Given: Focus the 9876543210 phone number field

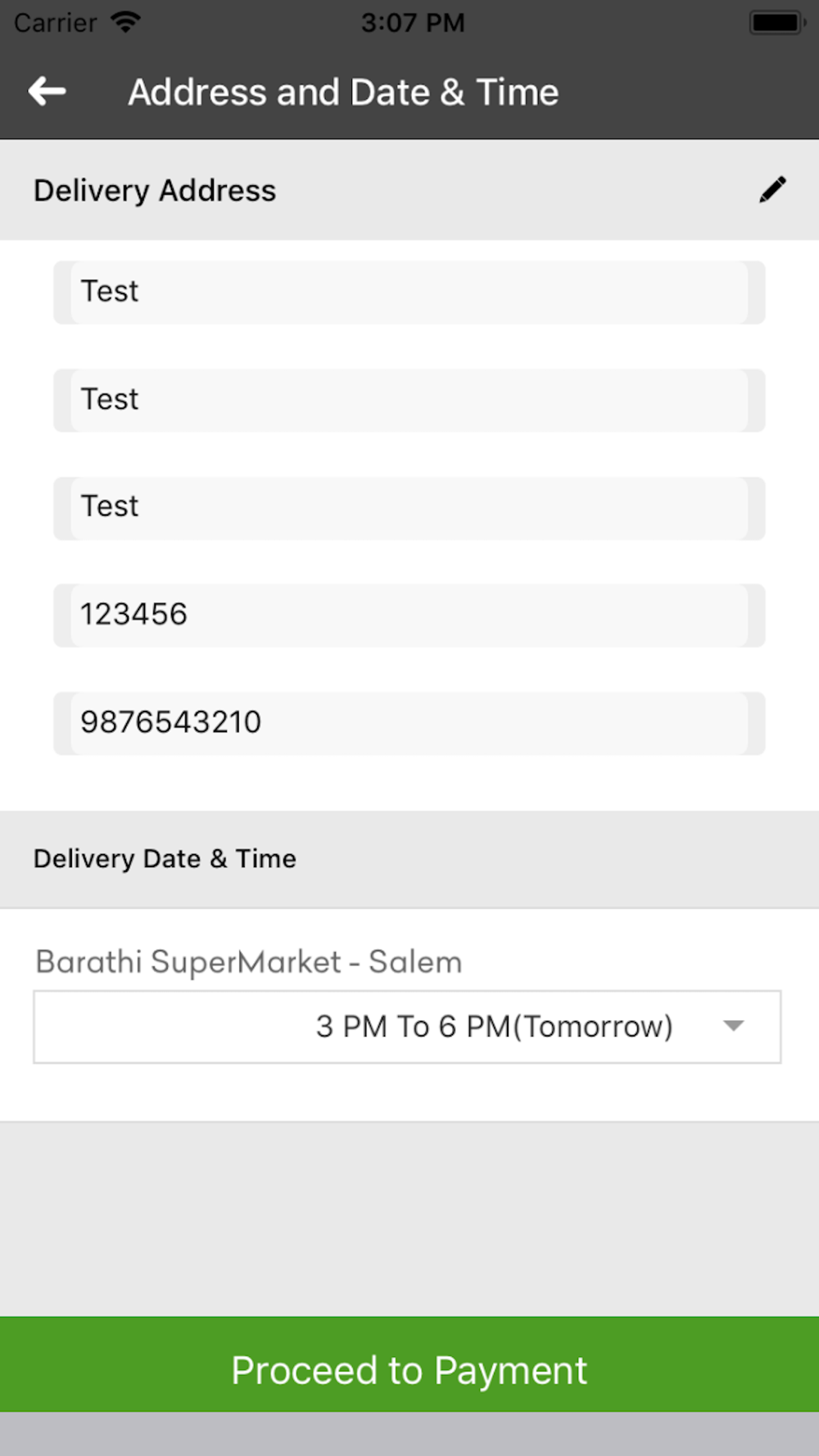Looking at the screenshot, I should coord(409,723).
